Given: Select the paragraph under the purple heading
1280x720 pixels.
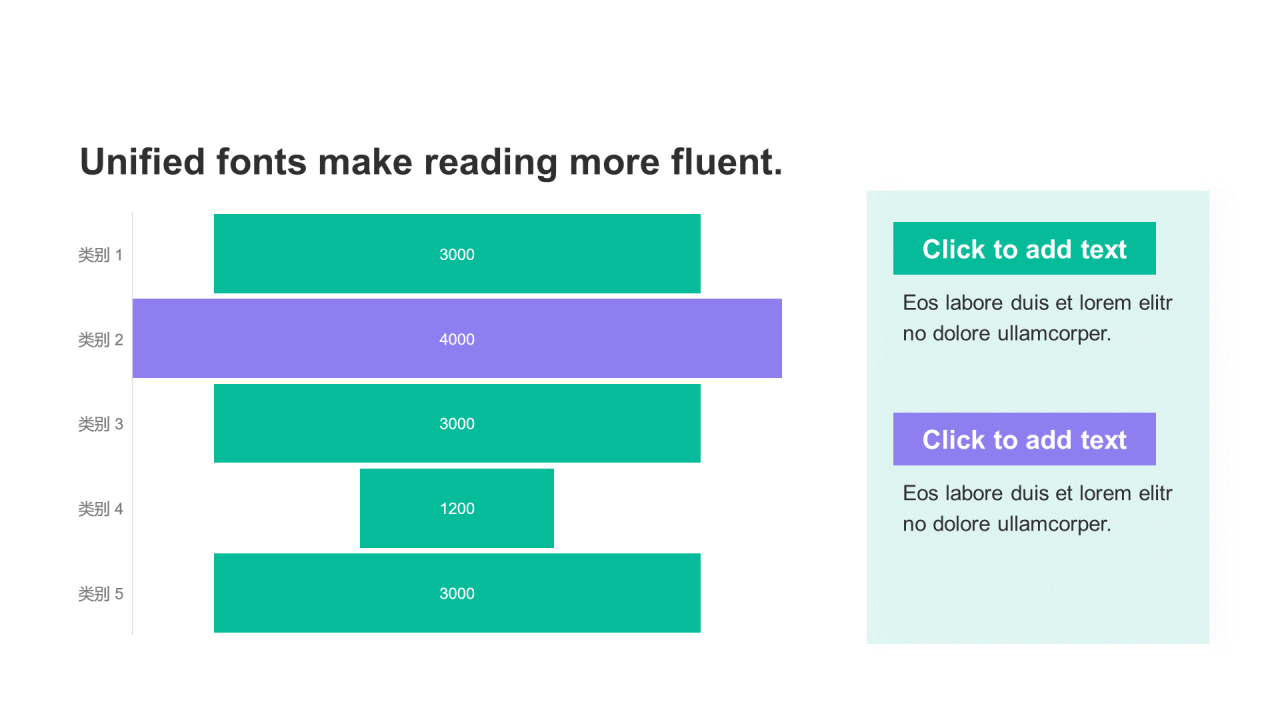Looking at the screenshot, I should 1037,508.
